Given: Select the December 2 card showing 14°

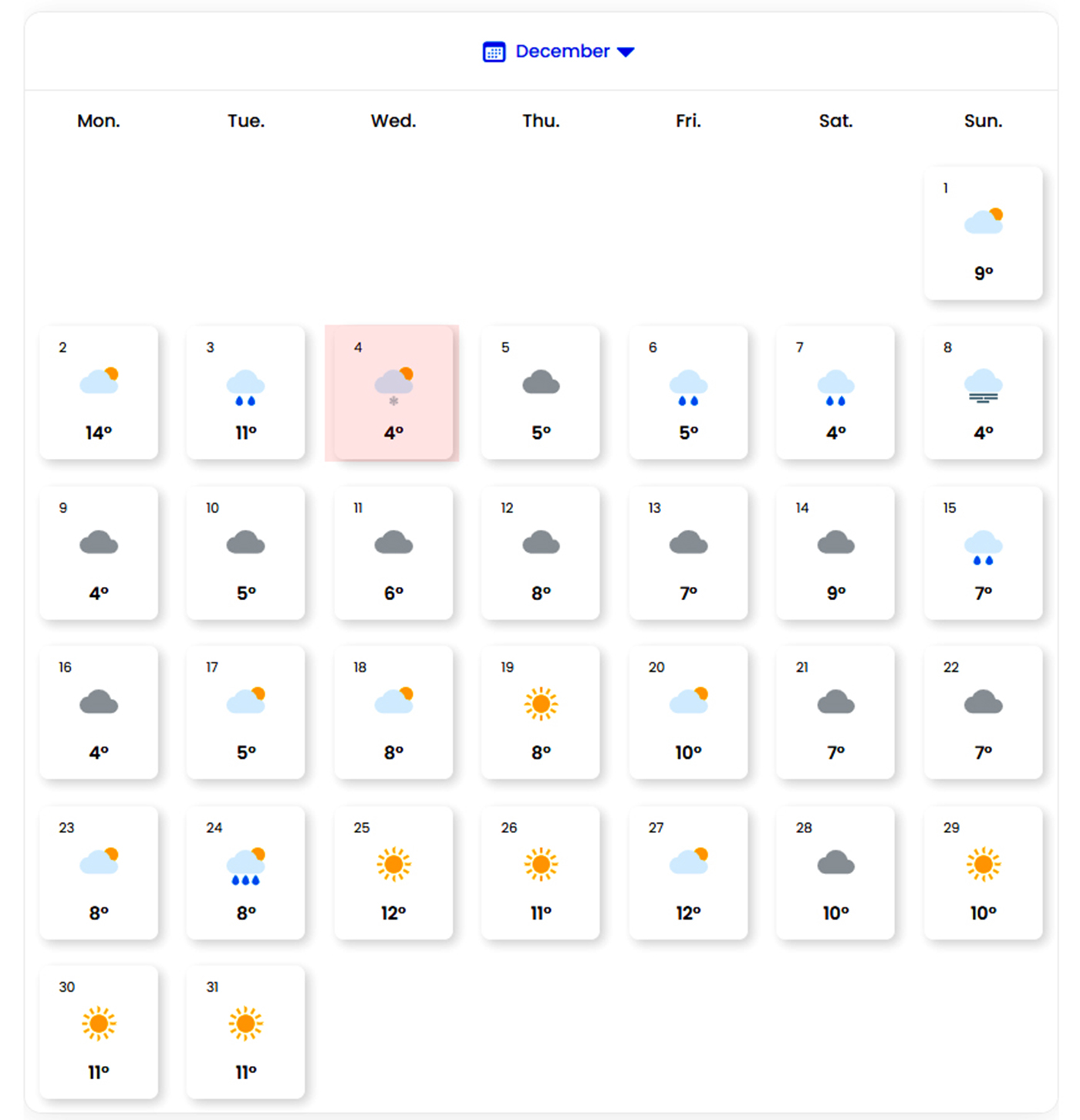Looking at the screenshot, I should coord(99,393).
